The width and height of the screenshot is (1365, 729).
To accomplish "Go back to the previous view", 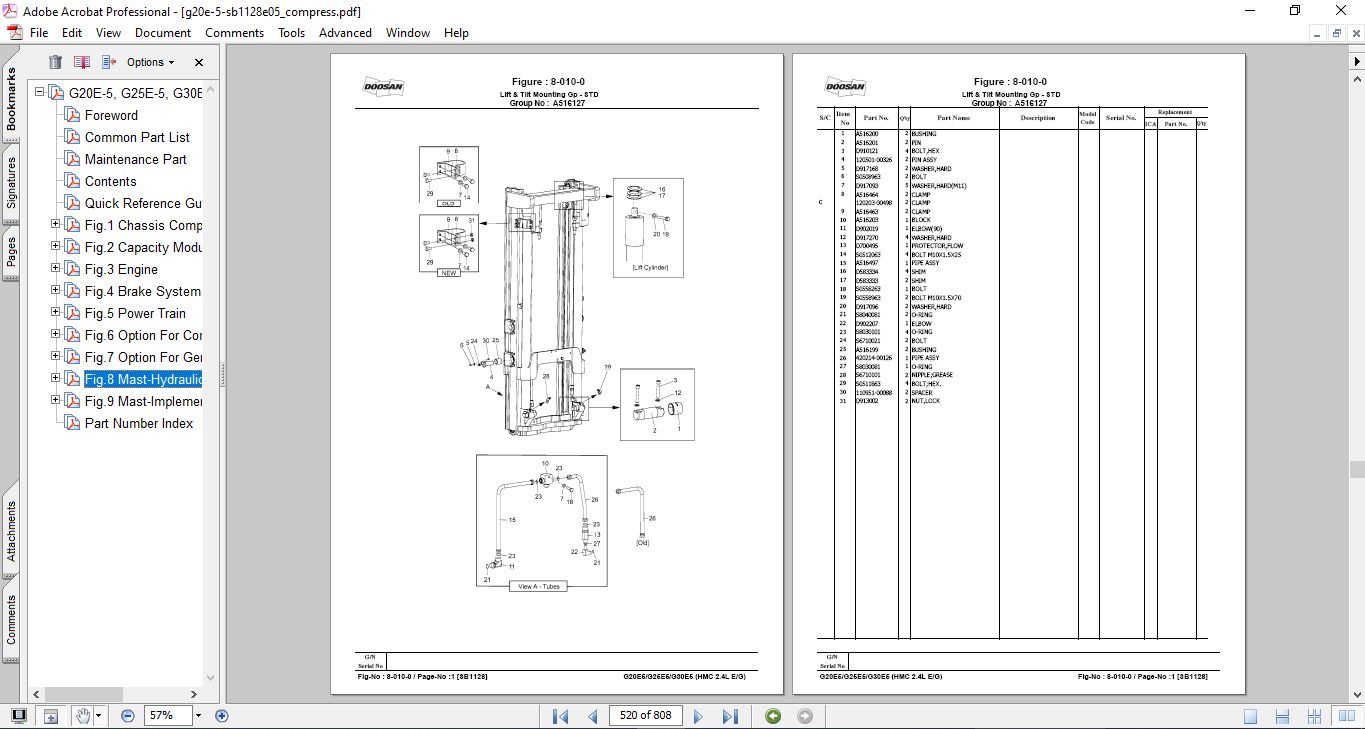I will (773, 716).
